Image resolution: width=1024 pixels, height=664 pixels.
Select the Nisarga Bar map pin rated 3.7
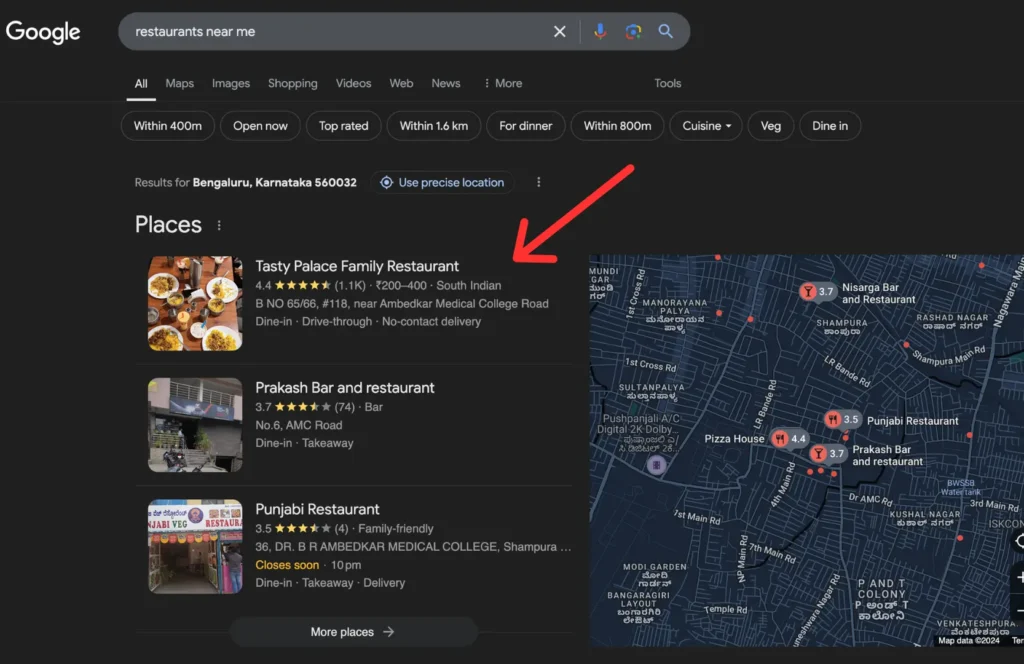817,291
